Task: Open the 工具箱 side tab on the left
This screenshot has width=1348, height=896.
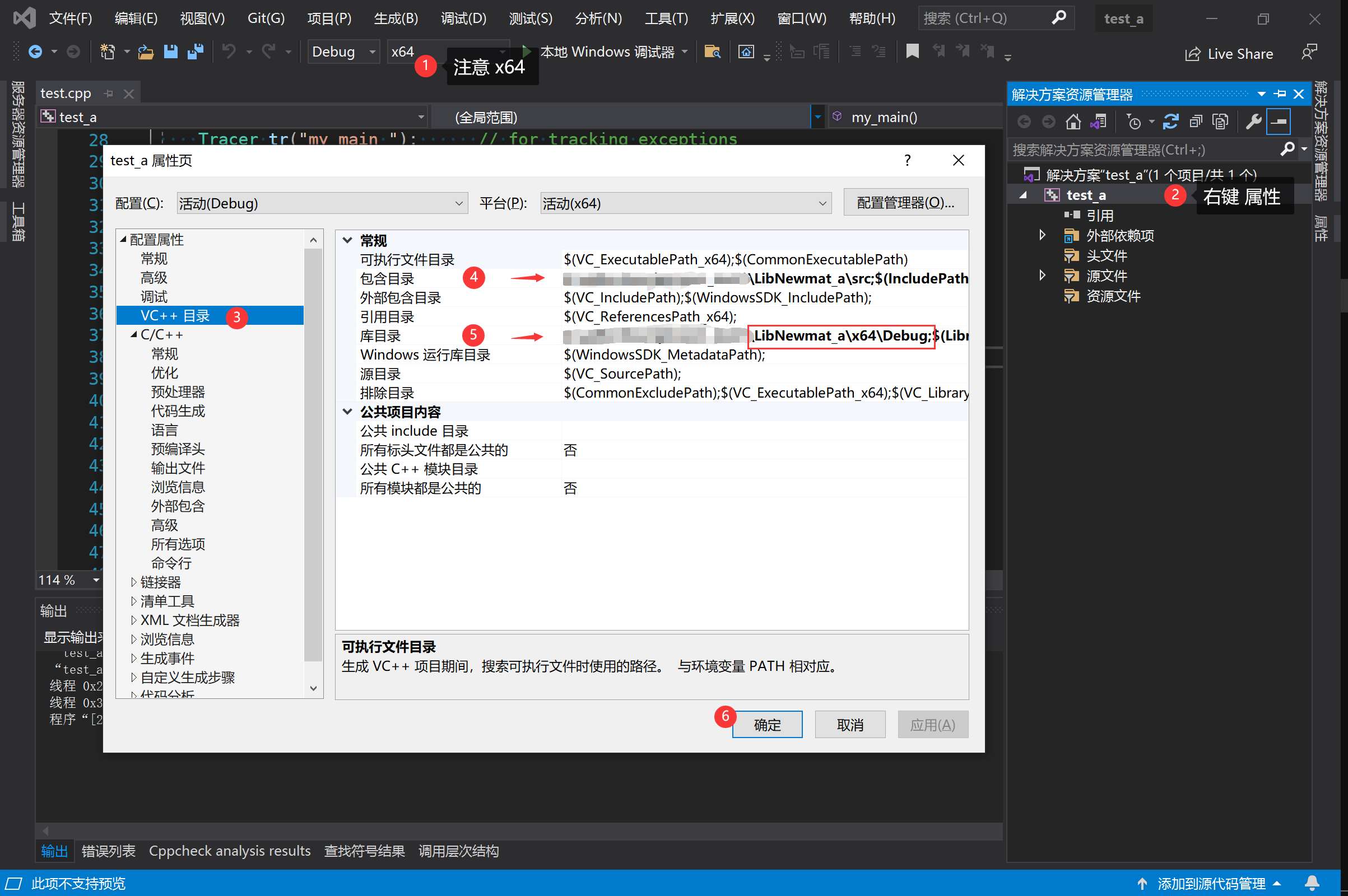Action: 18,222
